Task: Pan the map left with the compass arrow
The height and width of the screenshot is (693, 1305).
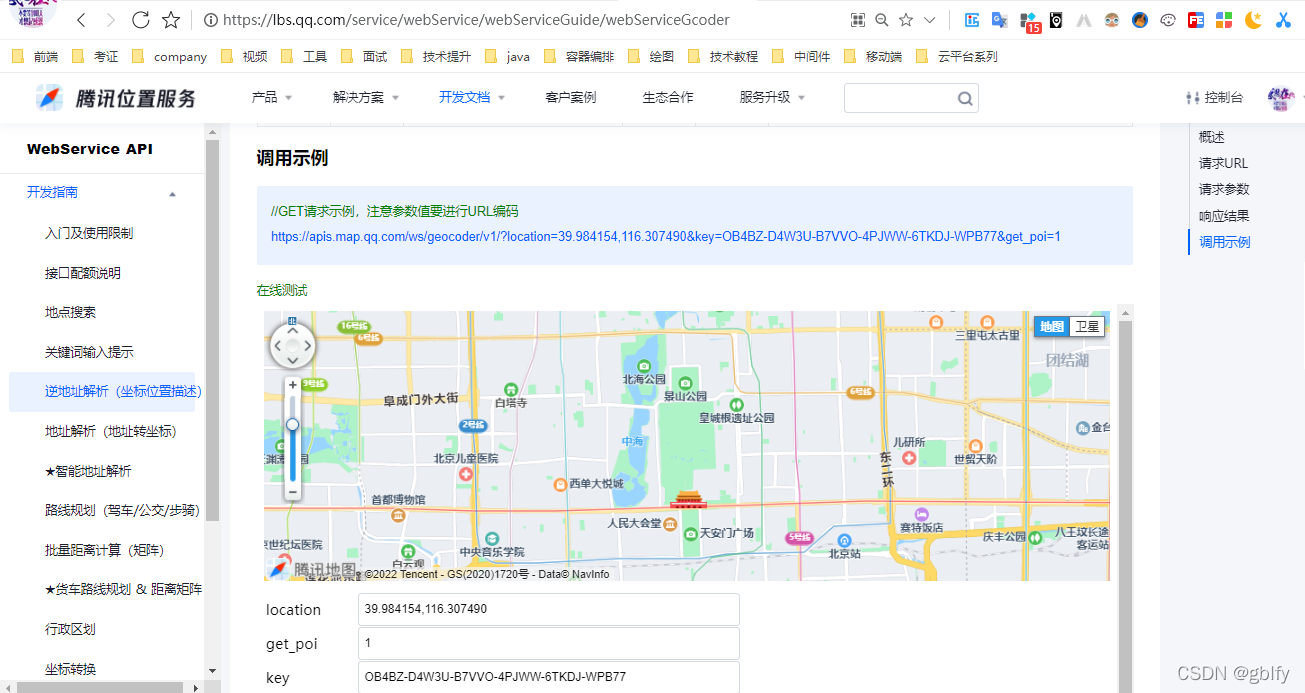Action: [276, 346]
